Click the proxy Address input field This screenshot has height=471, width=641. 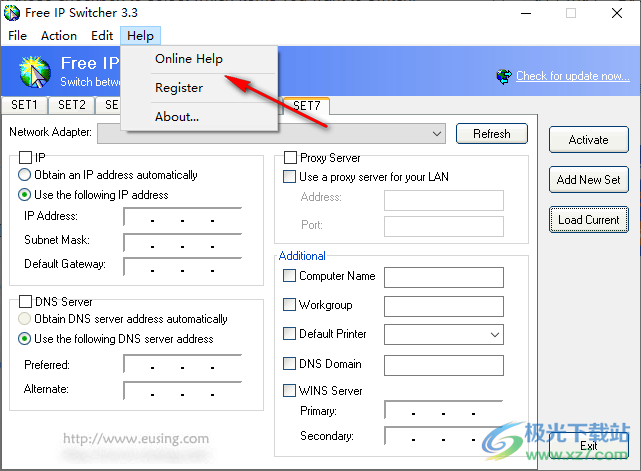click(x=444, y=200)
